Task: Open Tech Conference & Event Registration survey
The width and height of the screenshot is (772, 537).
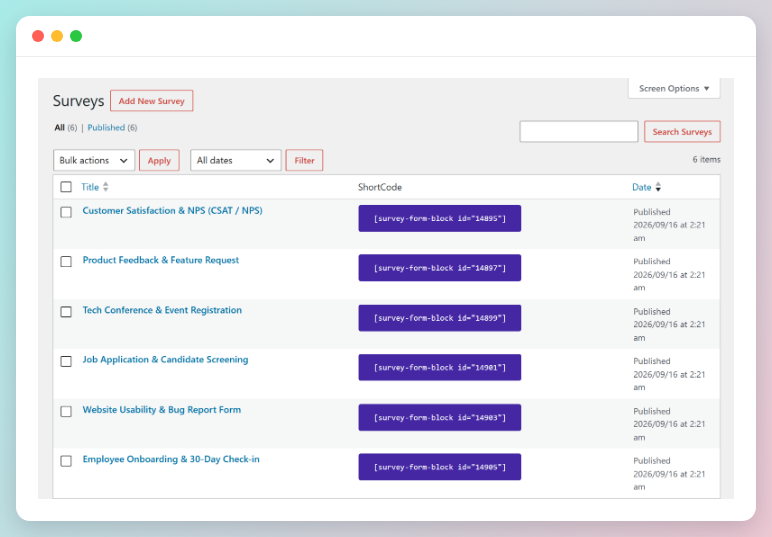Action: click(x=162, y=310)
